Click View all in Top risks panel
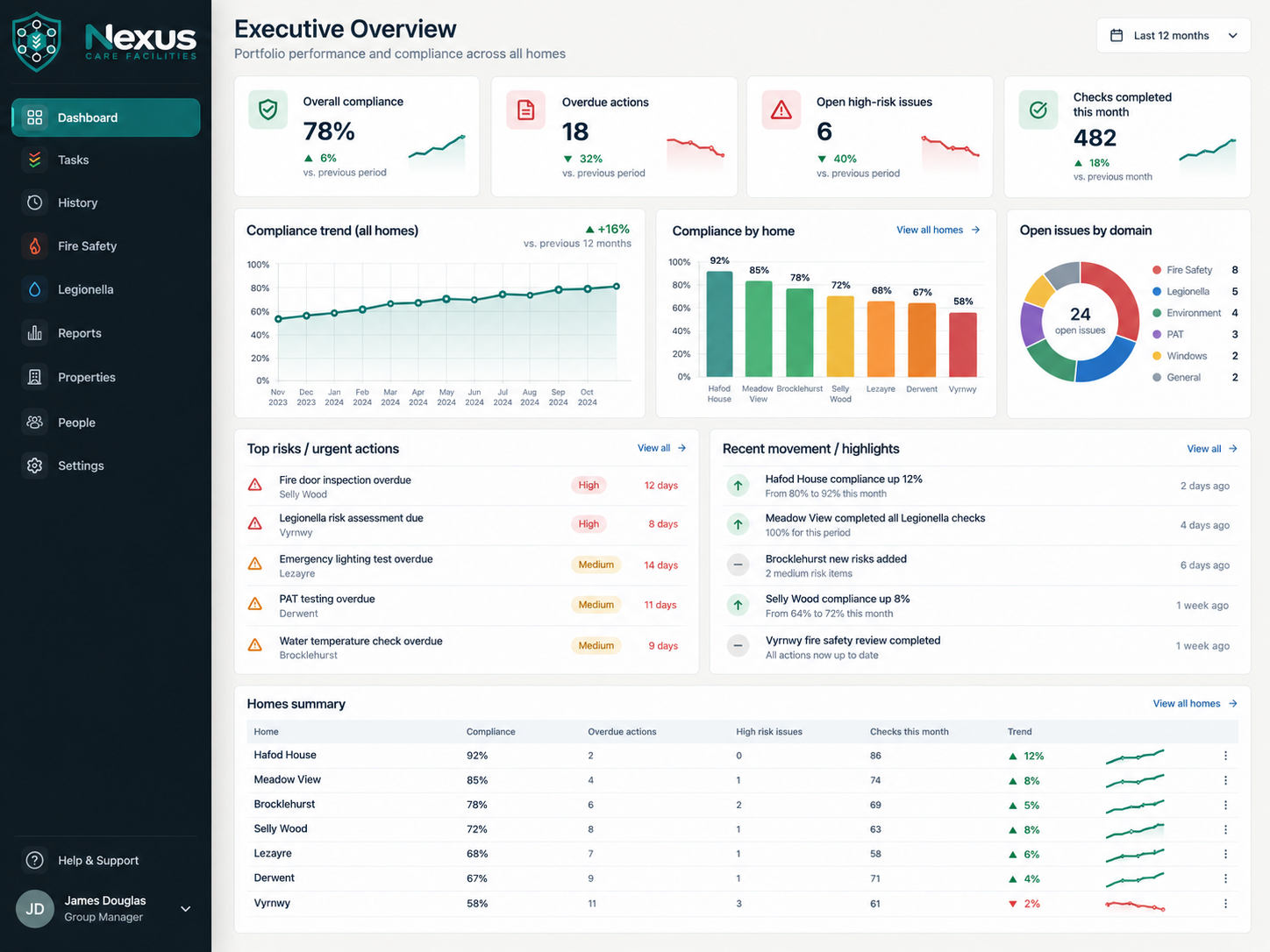This screenshot has width=1270, height=952. point(661,448)
